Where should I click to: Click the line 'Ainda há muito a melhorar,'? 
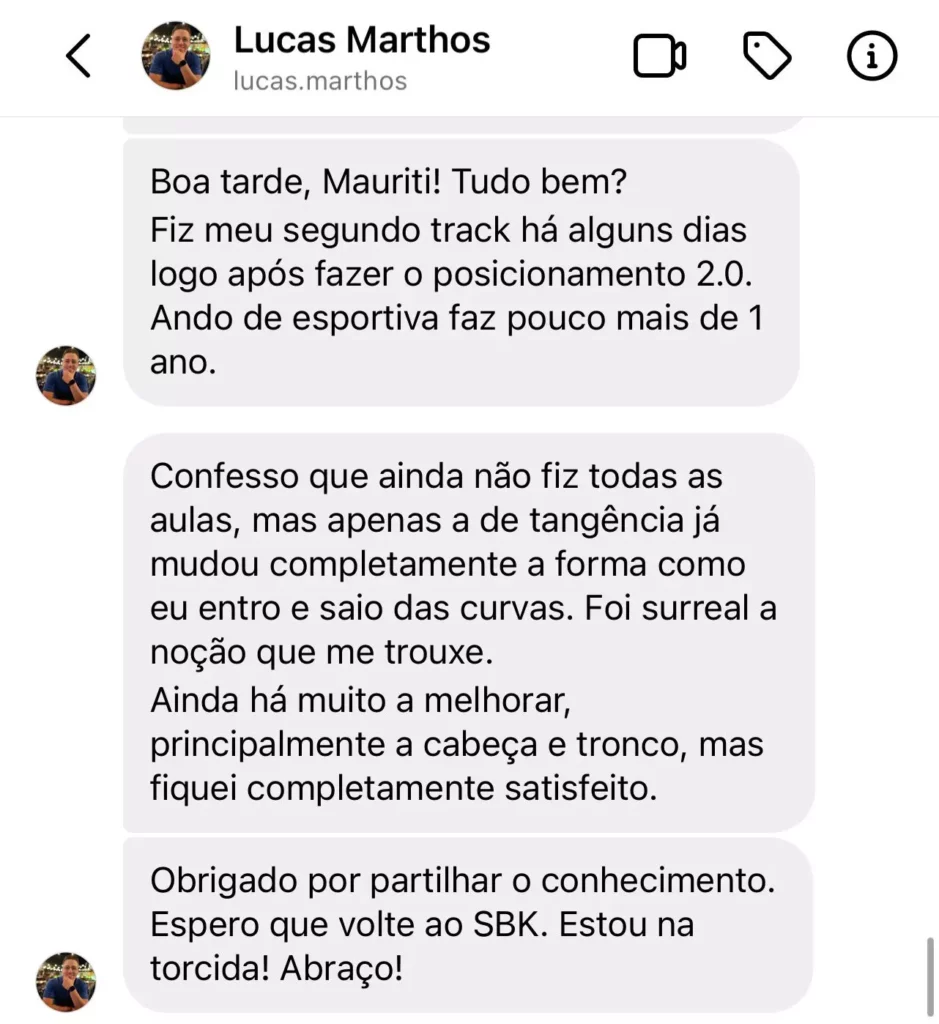(360, 701)
